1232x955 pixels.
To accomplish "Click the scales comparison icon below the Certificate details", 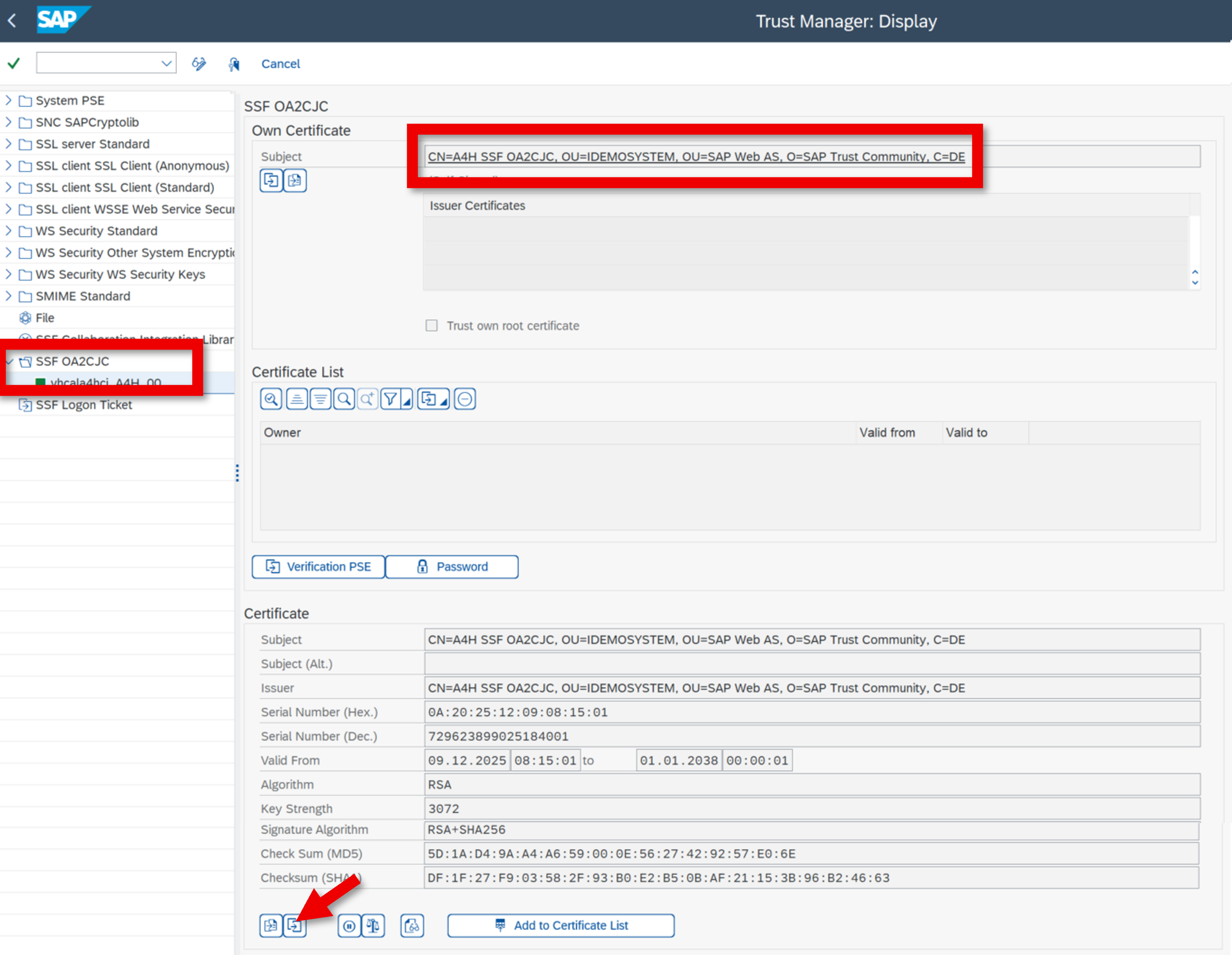I will tap(372, 925).
